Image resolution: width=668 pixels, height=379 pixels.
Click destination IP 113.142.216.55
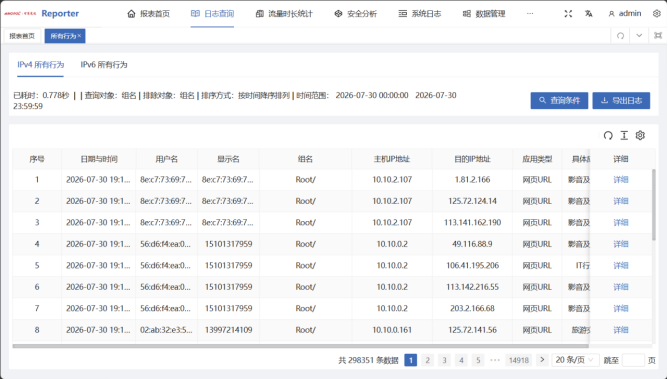pos(472,287)
